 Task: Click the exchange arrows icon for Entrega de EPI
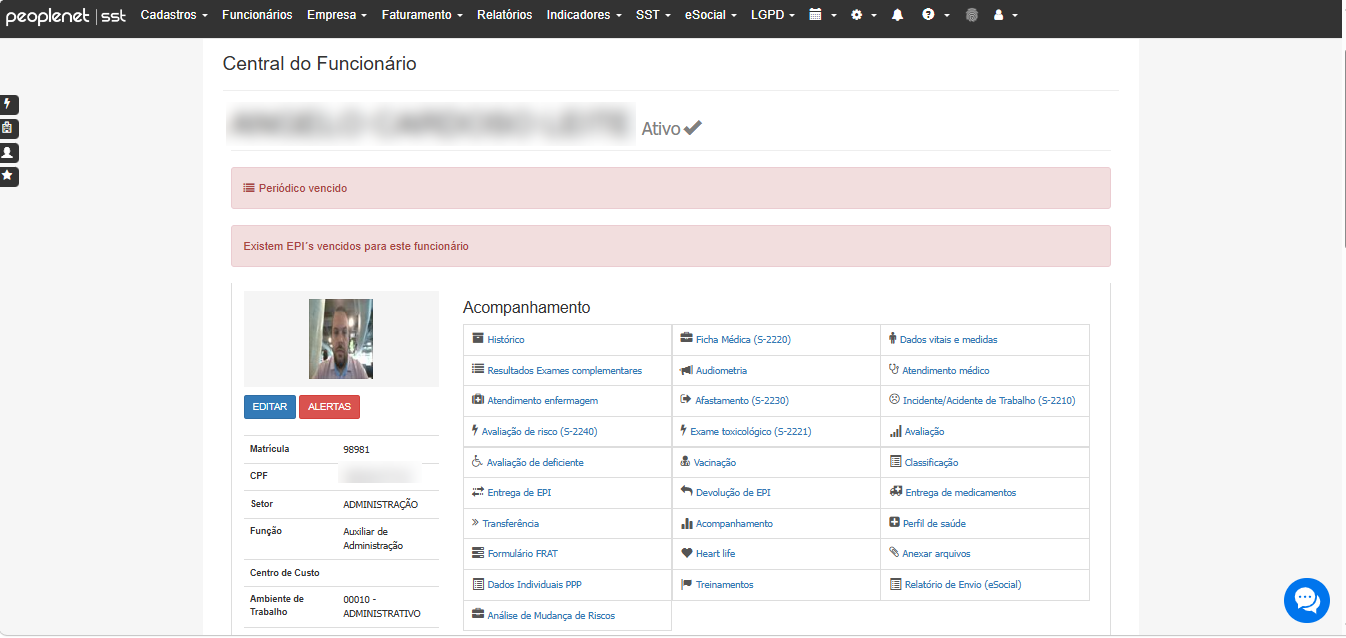coord(478,492)
